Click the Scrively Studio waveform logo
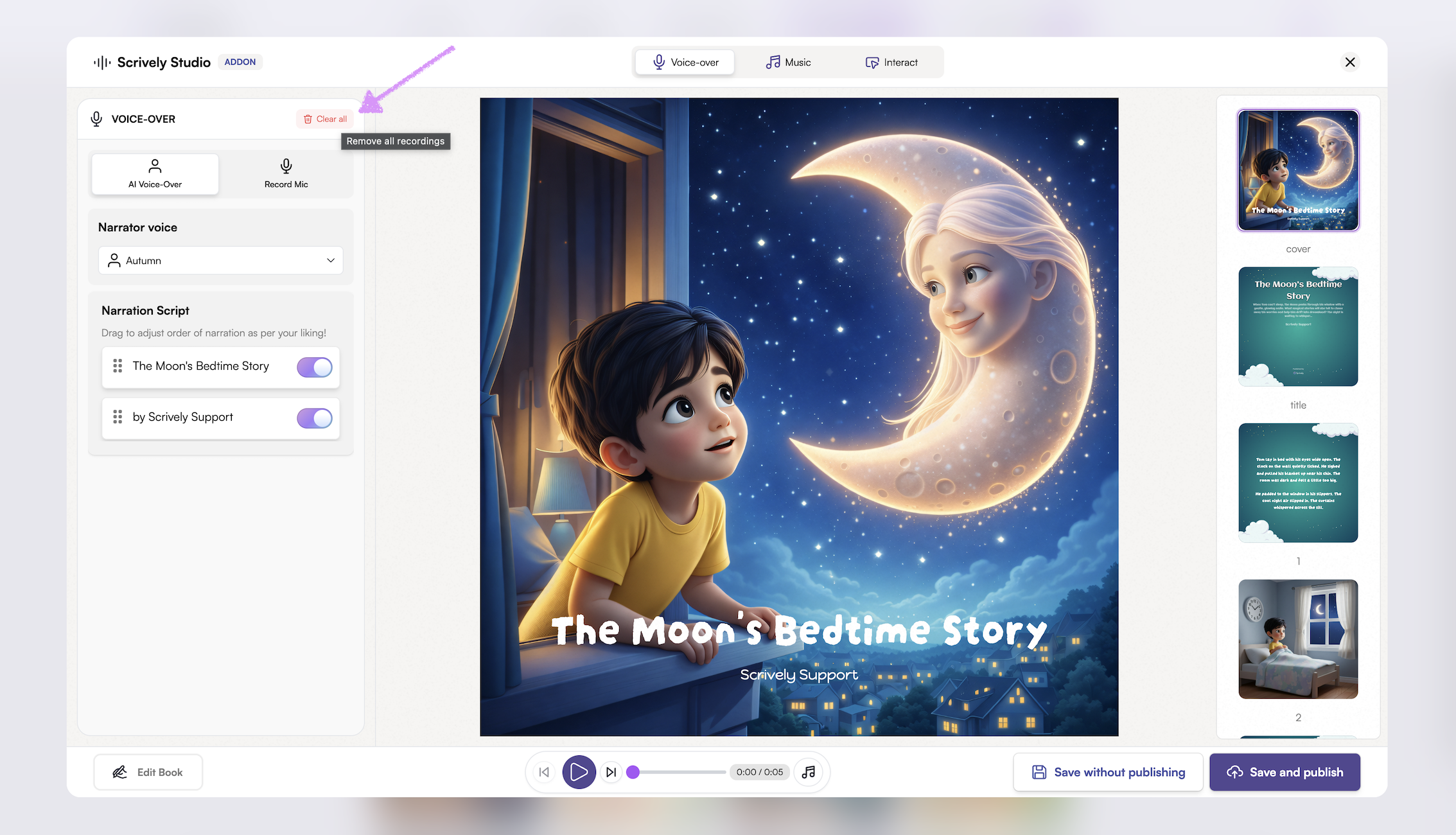Viewport: 1456px width, 835px height. (x=102, y=62)
